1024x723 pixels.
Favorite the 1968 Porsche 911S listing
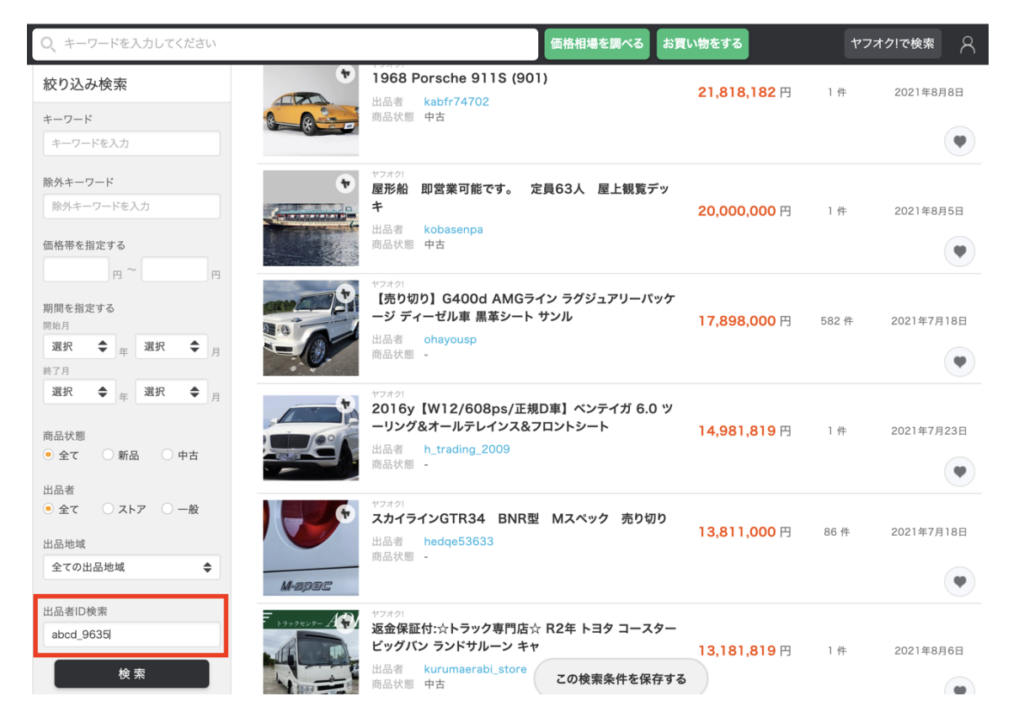[959, 142]
